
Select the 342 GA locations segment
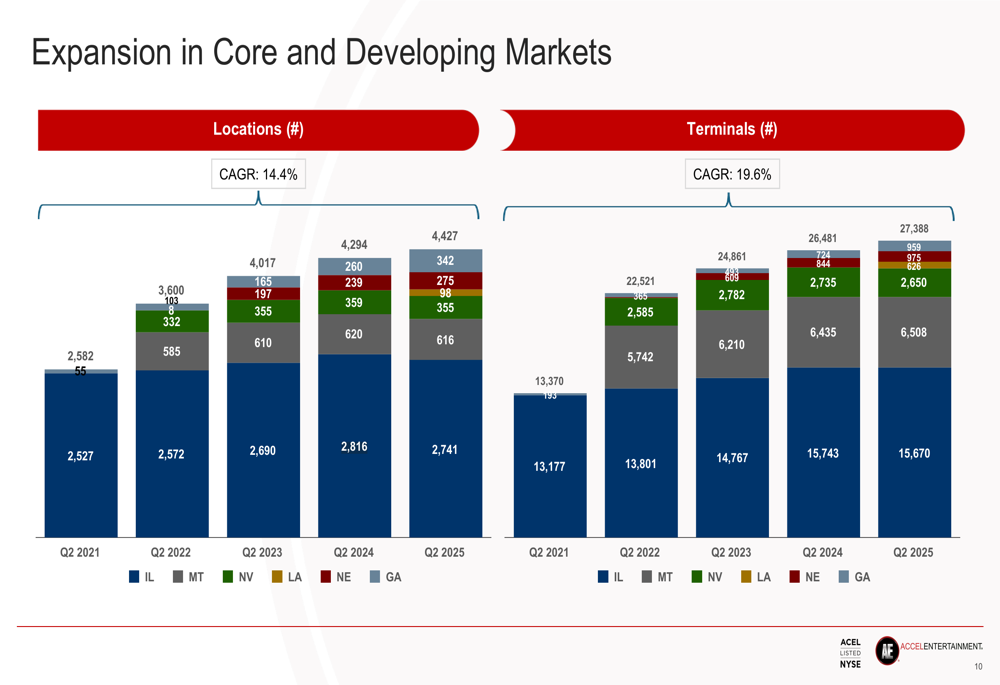pos(445,261)
